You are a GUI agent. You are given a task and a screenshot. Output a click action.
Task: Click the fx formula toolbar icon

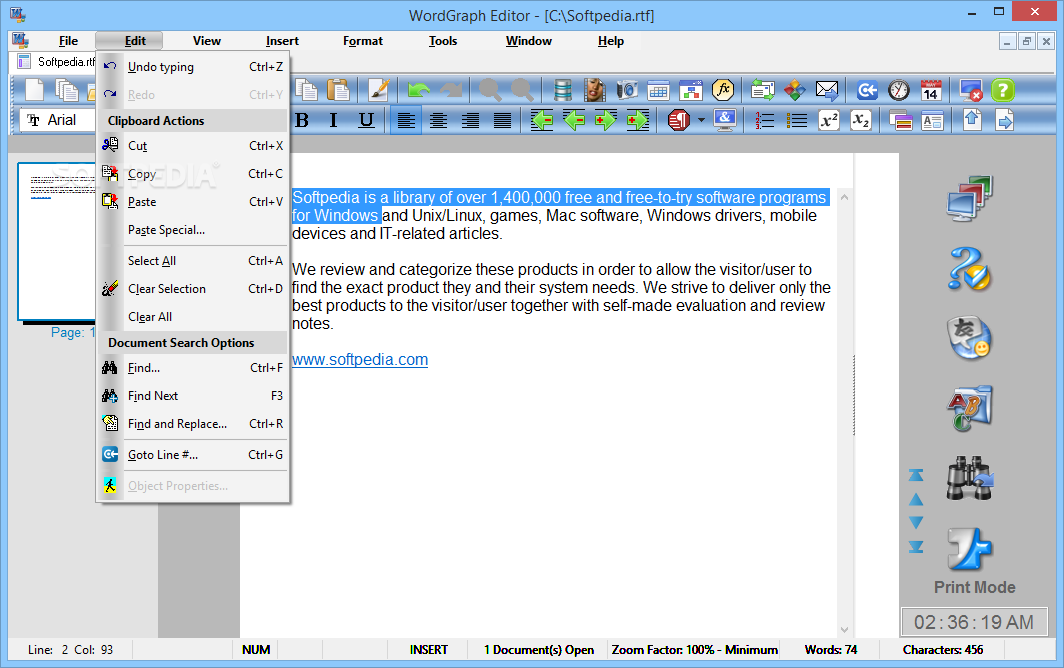coord(723,90)
